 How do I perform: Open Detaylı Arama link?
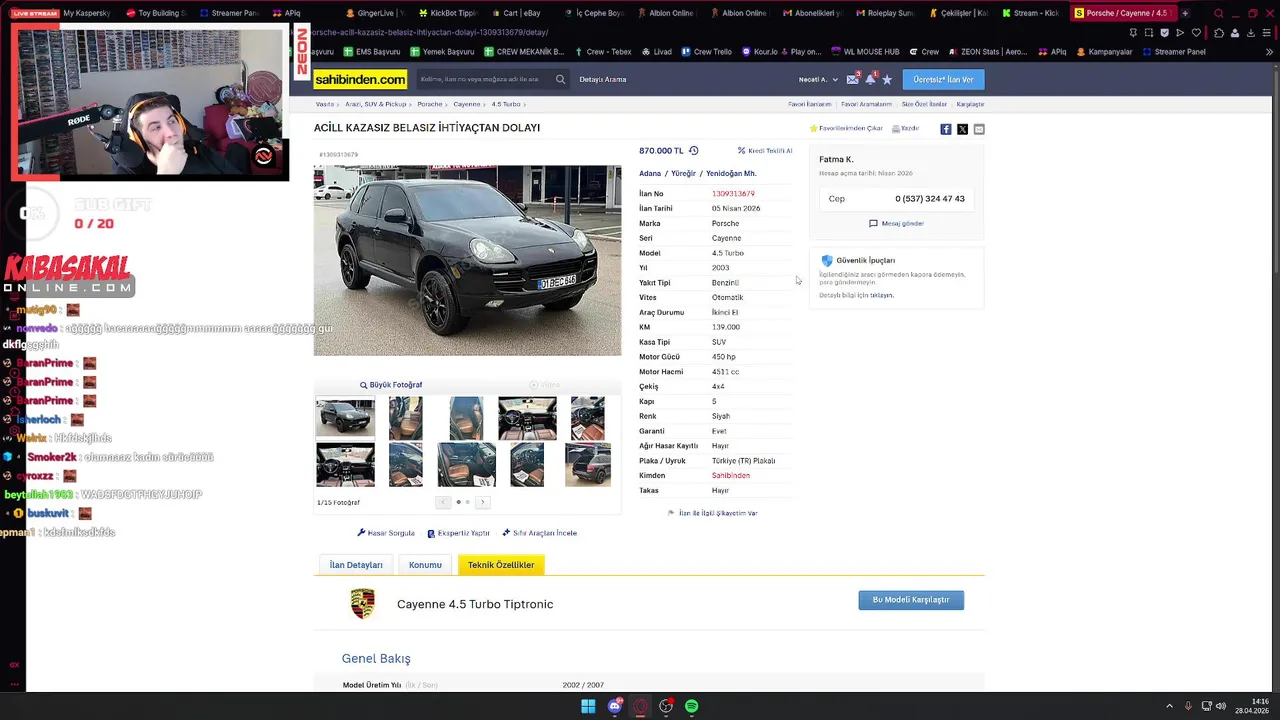click(602, 79)
